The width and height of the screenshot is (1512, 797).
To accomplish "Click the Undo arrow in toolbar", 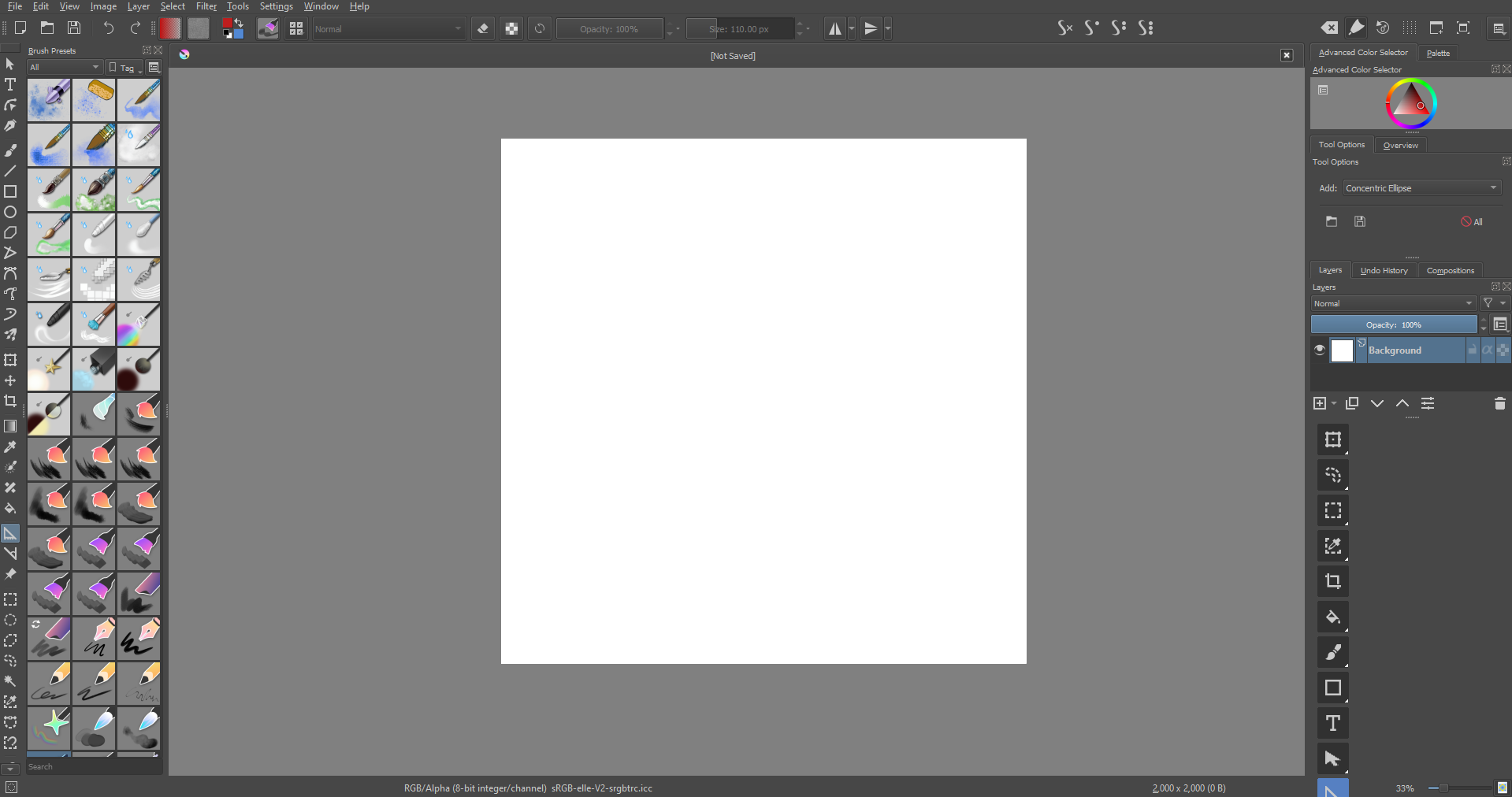I will point(109,28).
